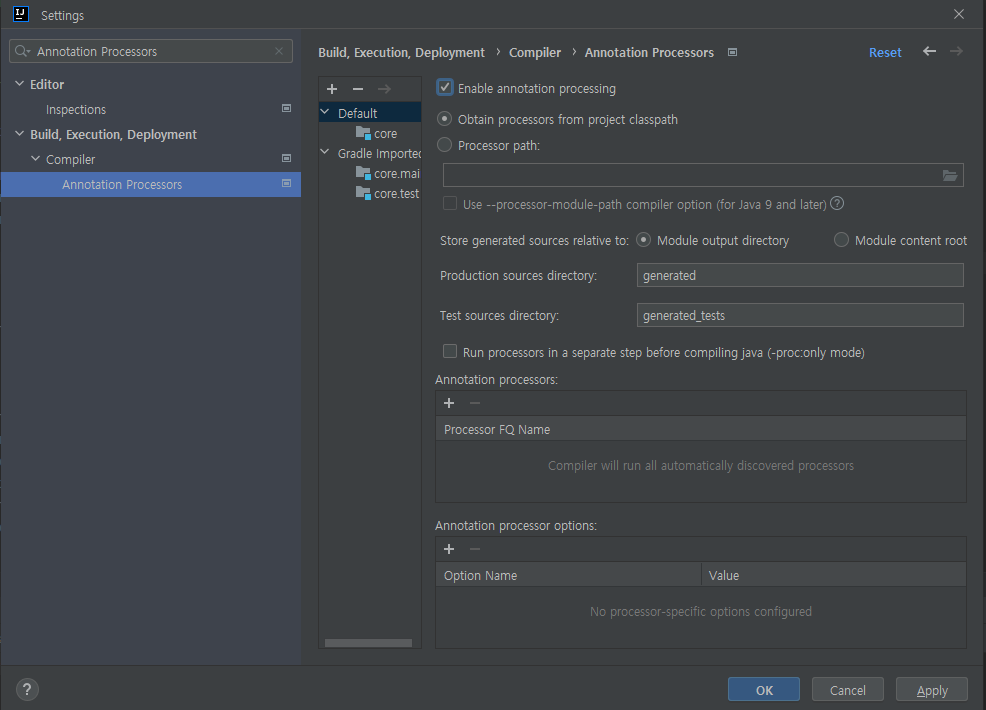This screenshot has height=710, width=986.
Task: Add a processor option with plus icon
Action: click(x=449, y=549)
